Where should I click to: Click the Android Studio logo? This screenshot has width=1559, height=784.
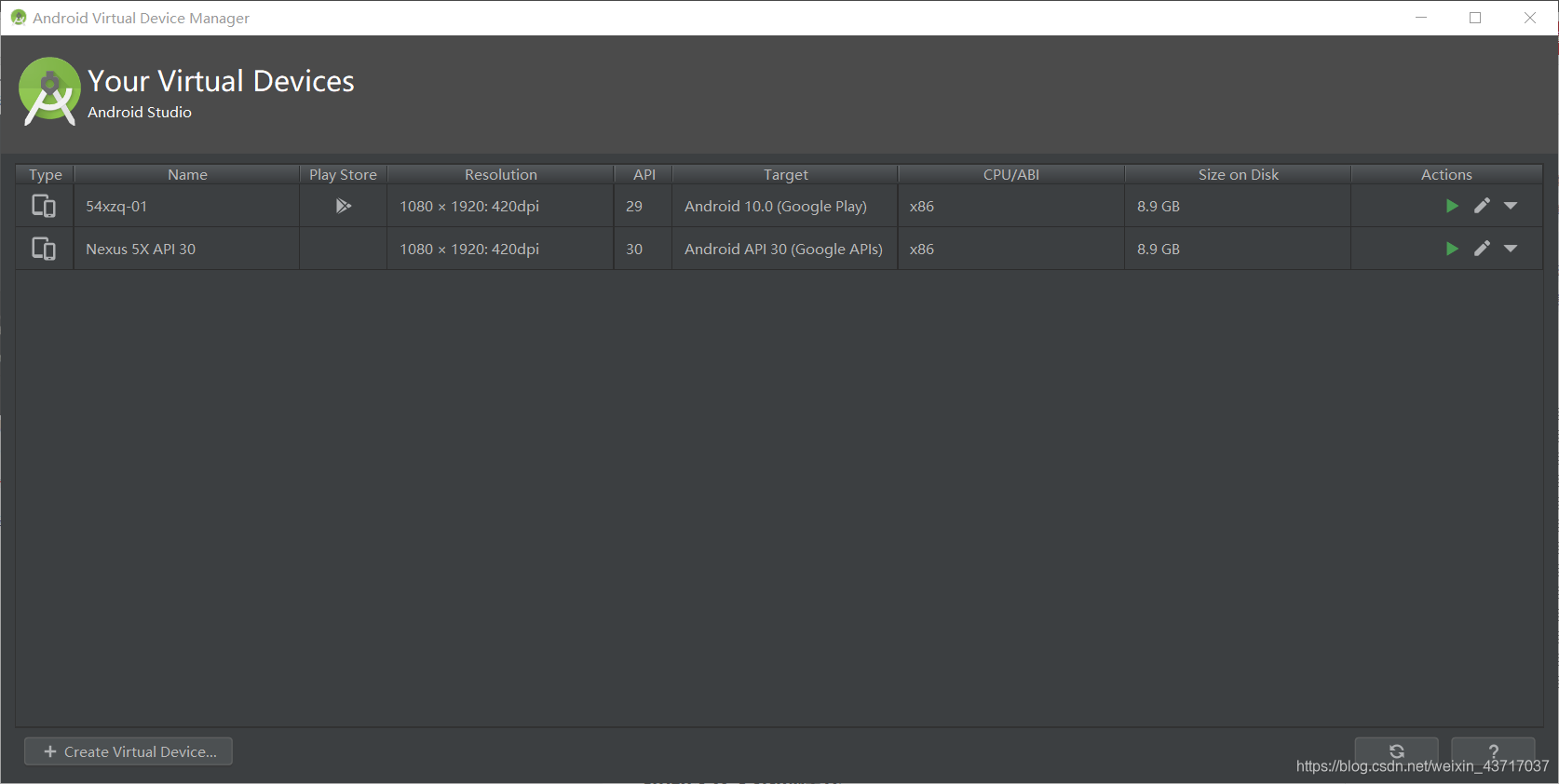[x=49, y=91]
